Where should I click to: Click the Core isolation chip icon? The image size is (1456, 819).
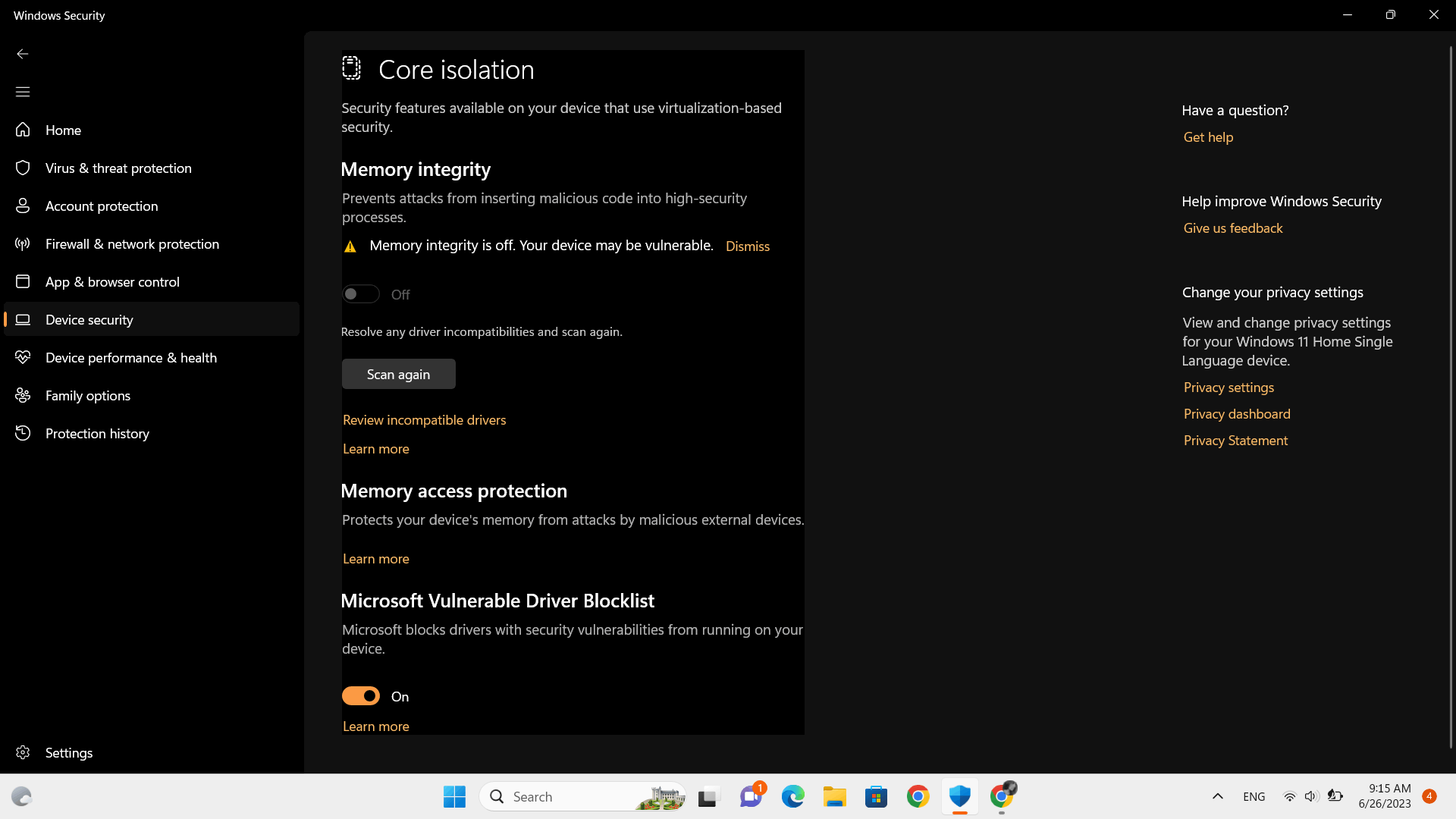click(351, 68)
